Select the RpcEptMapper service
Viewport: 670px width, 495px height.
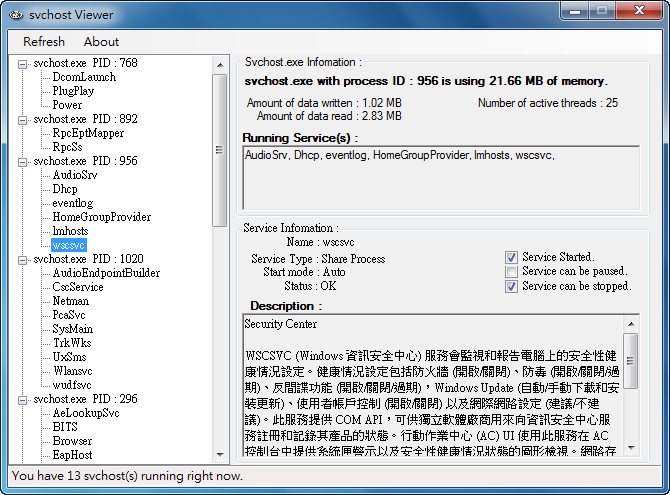(88, 133)
